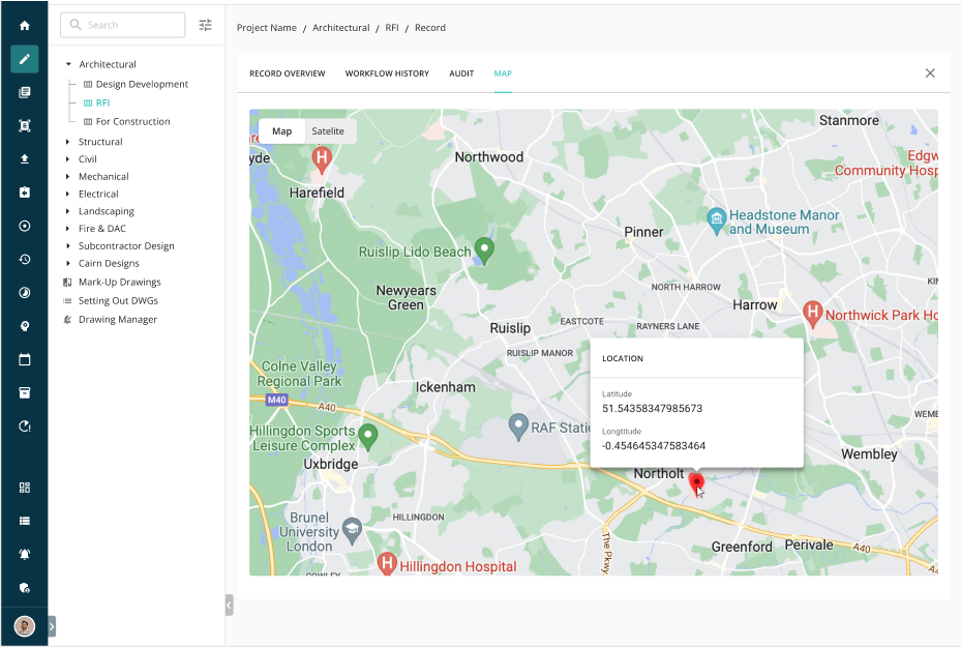
Task: Open the clipboard arrow icon in the sidebar
Action: (x=25, y=192)
